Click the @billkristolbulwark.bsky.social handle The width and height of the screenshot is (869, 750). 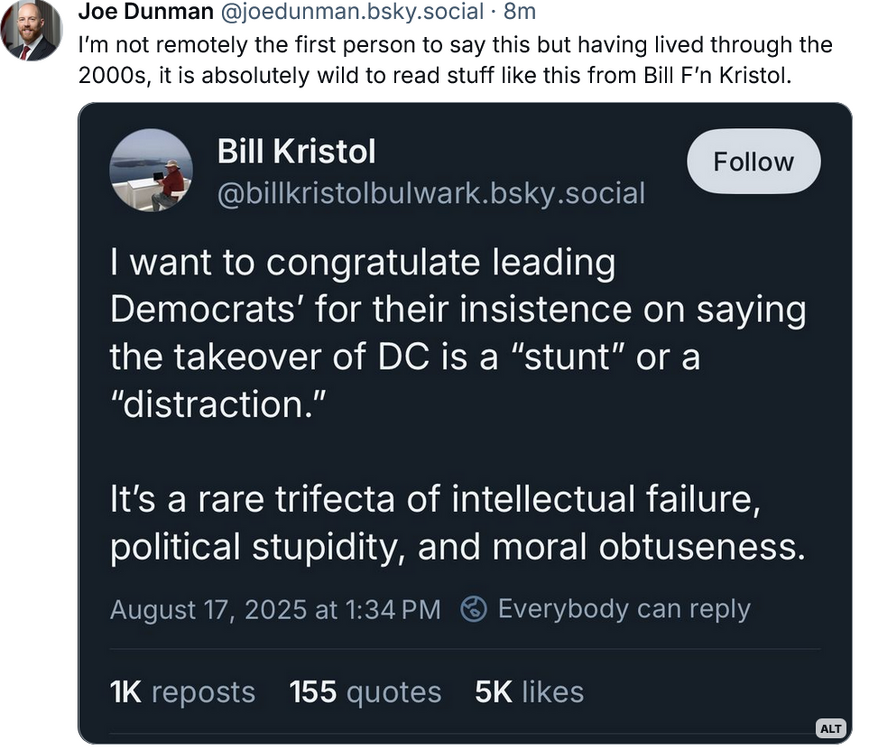pyautogui.click(x=431, y=193)
